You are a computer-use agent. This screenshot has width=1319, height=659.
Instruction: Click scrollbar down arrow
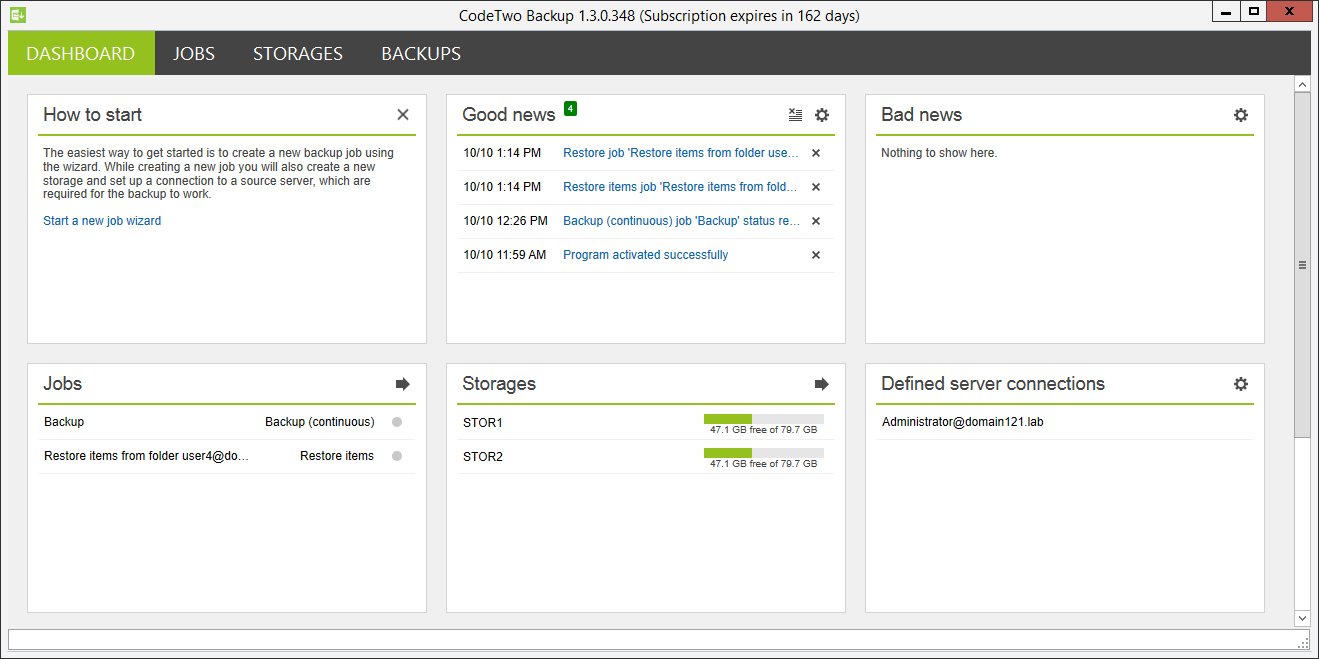1302,619
